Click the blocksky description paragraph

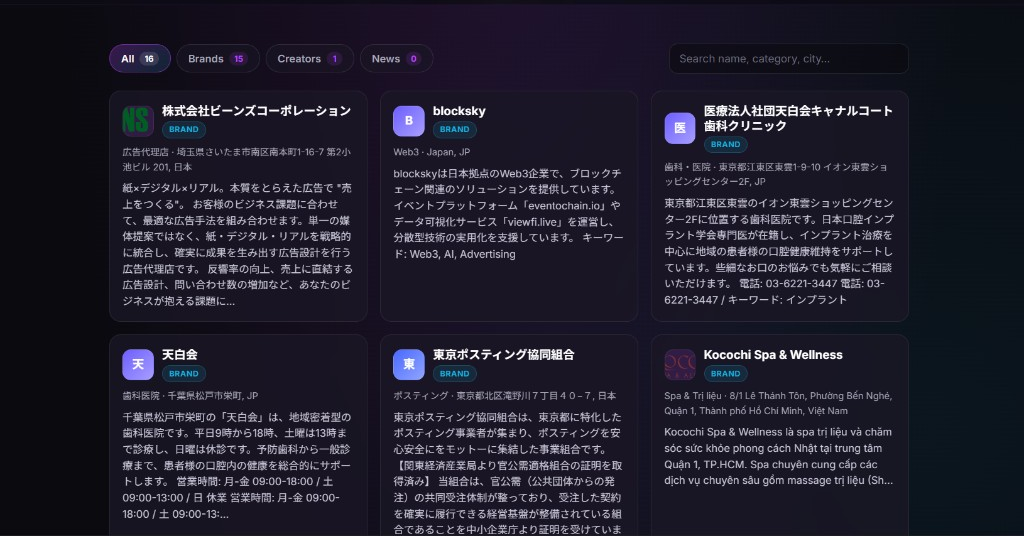508,213
